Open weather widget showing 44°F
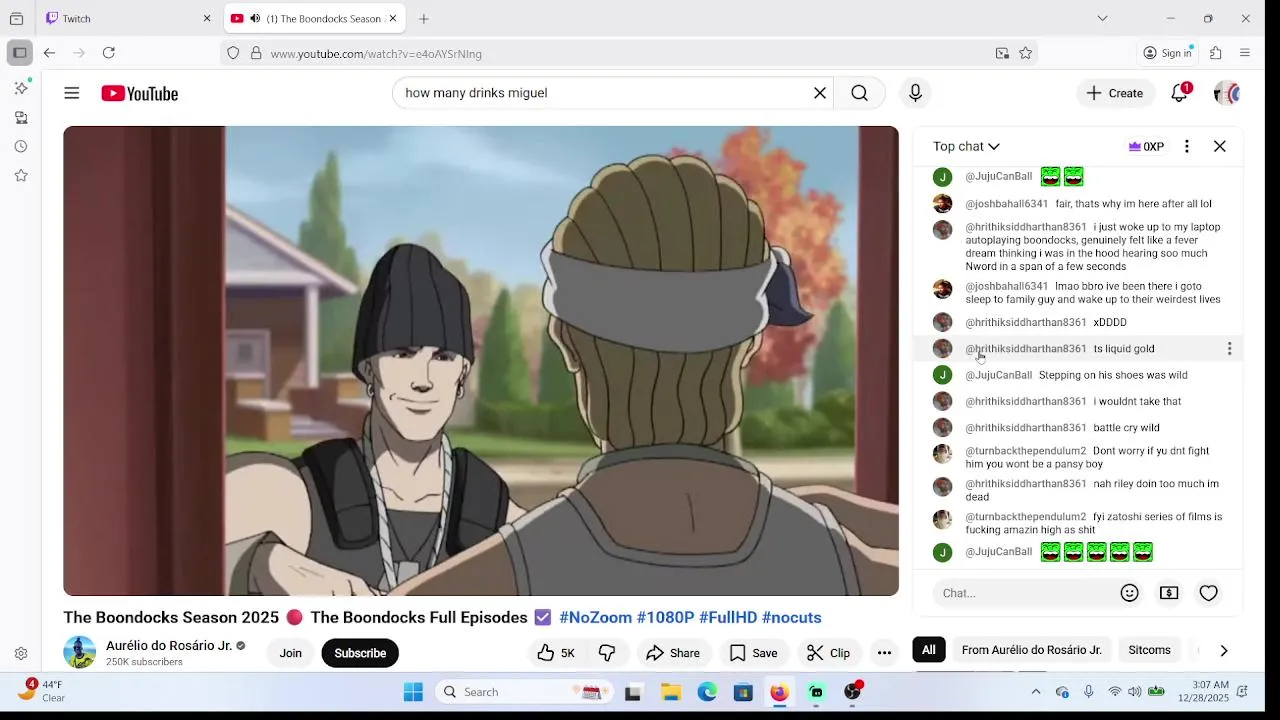 (42, 691)
